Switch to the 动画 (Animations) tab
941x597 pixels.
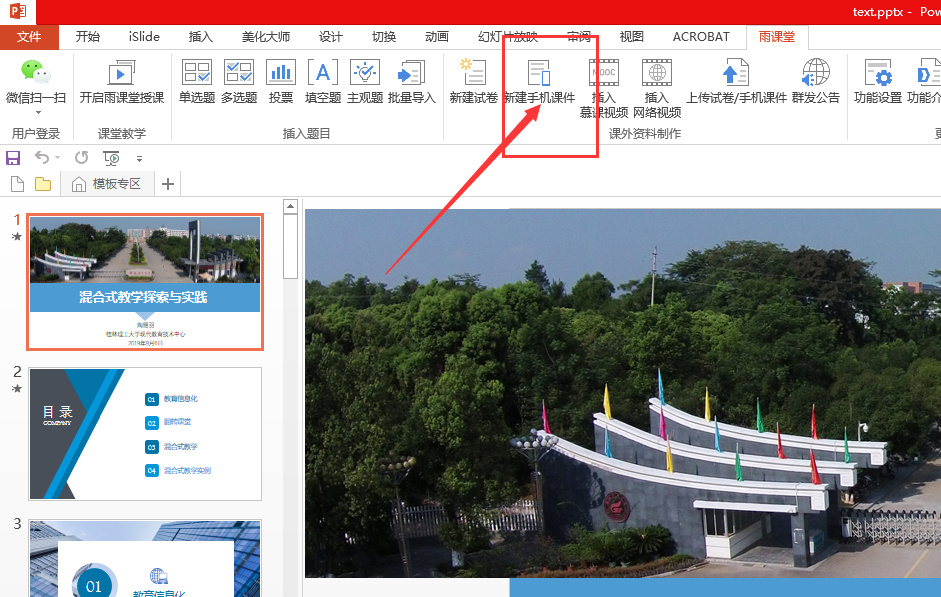437,37
